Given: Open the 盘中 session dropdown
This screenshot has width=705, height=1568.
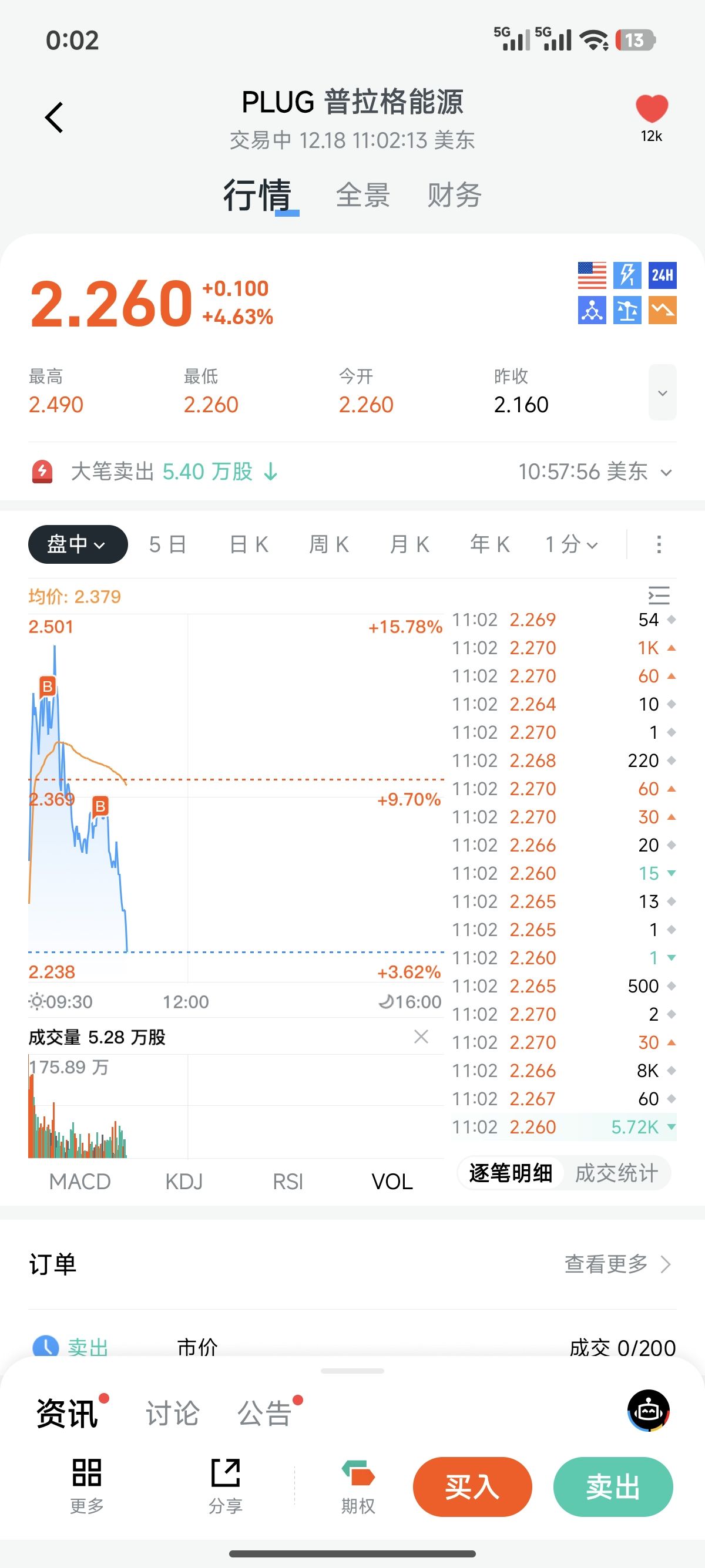Looking at the screenshot, I should 78,544.
